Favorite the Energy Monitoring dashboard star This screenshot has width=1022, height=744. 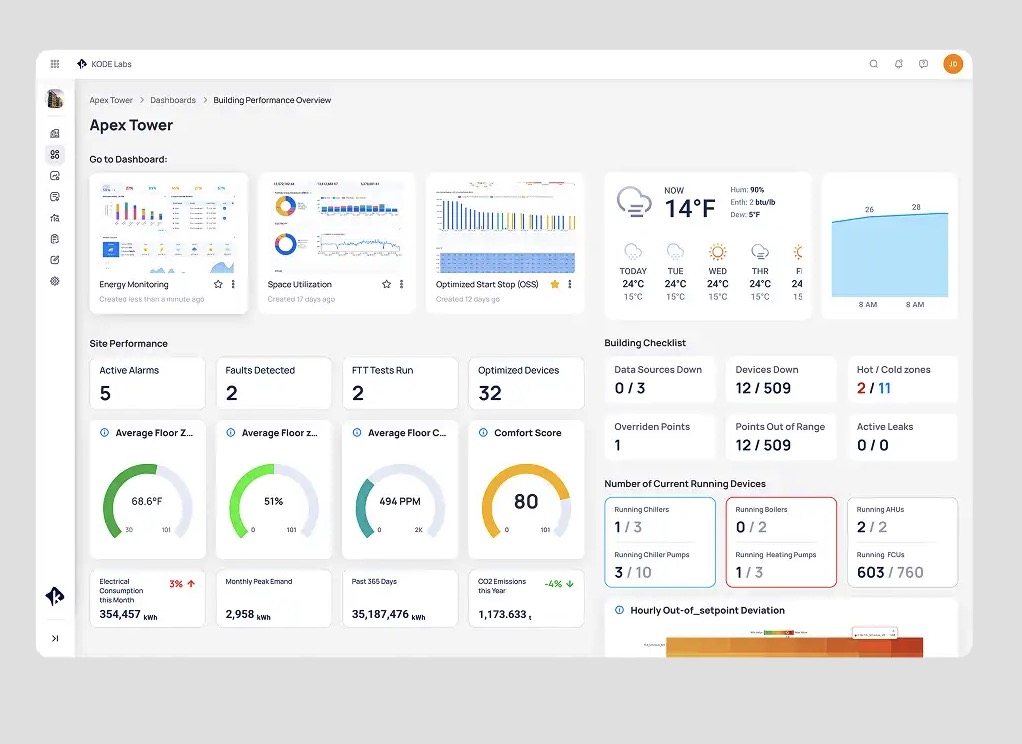click(x=218, y=284)
